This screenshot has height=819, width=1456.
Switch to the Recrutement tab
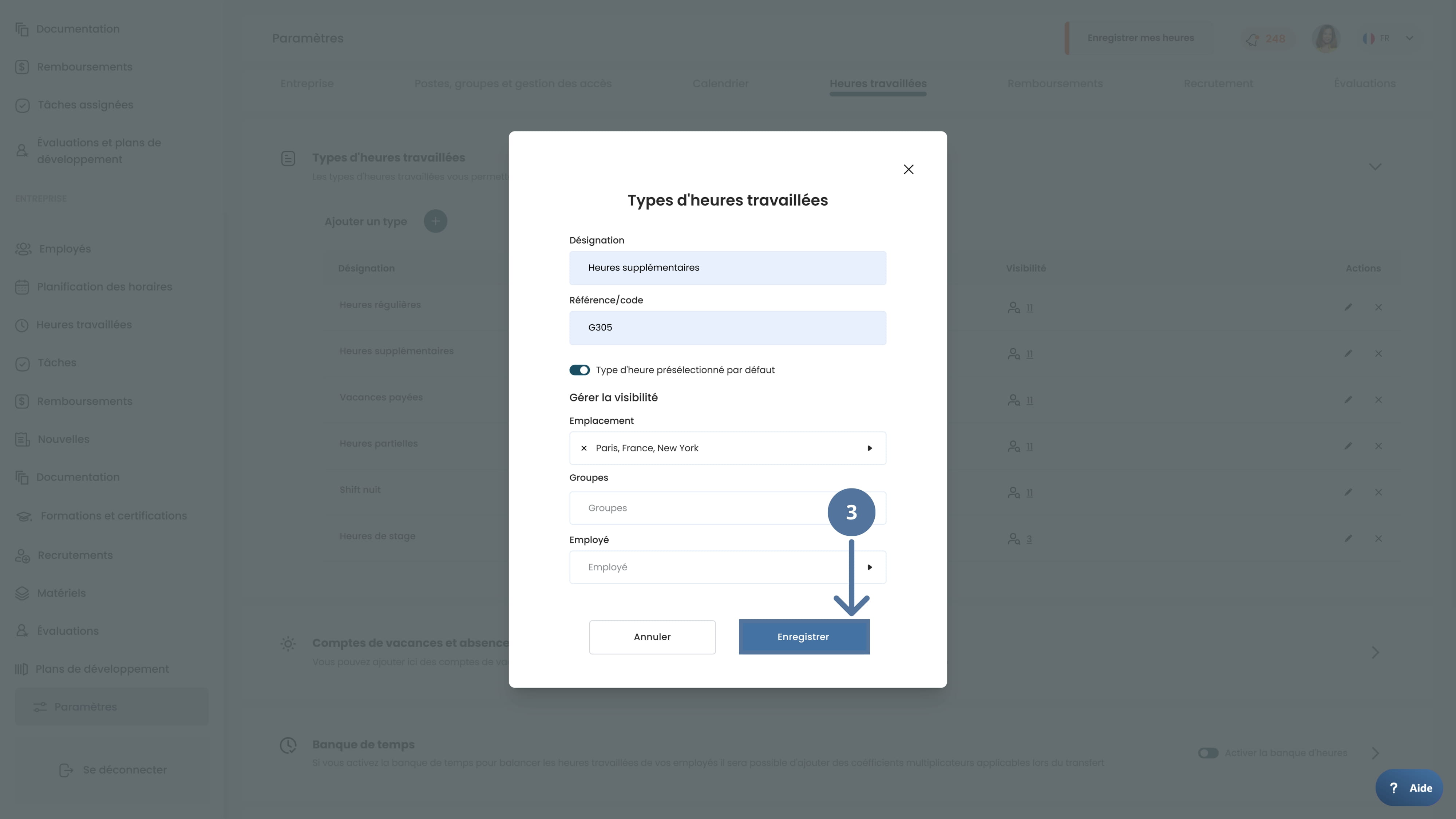pos(1218,84)
